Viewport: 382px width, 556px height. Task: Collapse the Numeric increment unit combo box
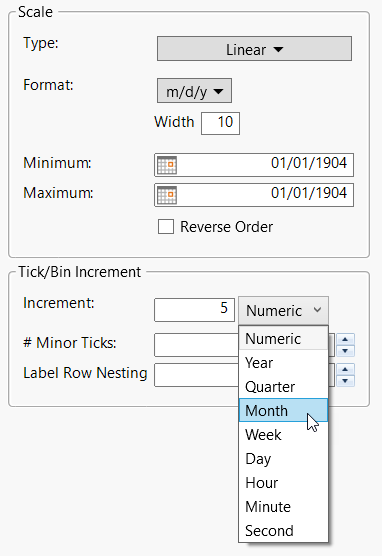click(283, 310)
